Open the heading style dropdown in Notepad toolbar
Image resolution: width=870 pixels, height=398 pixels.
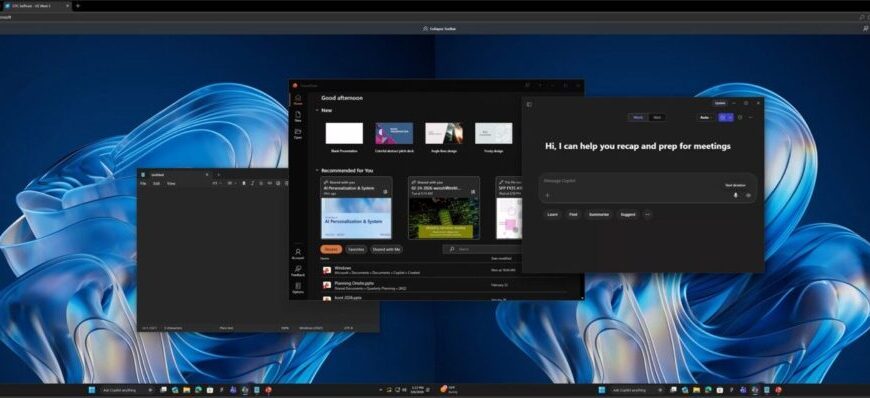[x=216, y=183]
